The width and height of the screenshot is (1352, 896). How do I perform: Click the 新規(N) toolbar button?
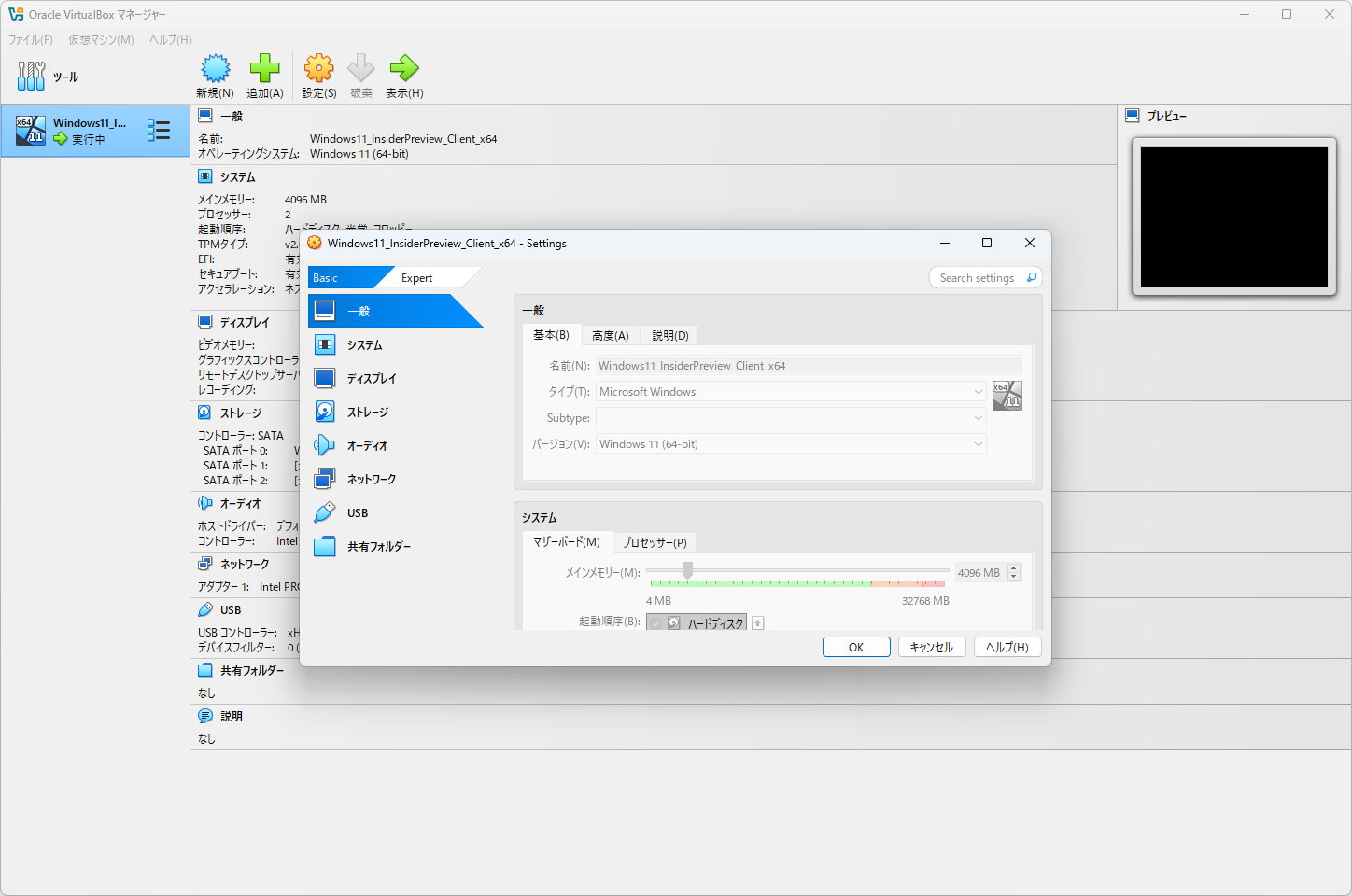[x=215, y=77]
